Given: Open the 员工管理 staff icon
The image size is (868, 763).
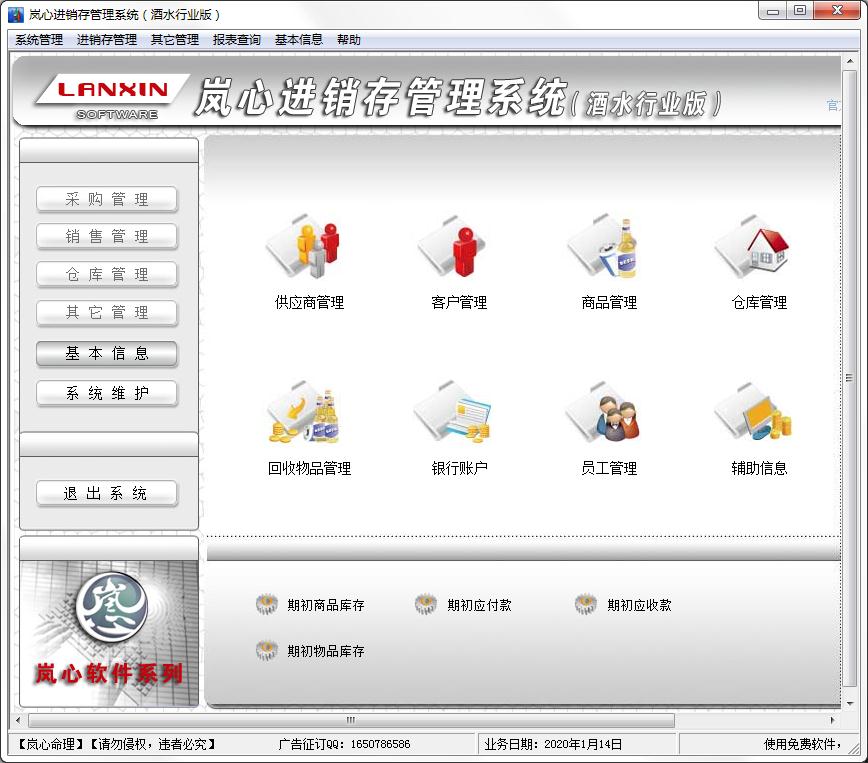Looking at the screenshot, I should tap(603, 413).
